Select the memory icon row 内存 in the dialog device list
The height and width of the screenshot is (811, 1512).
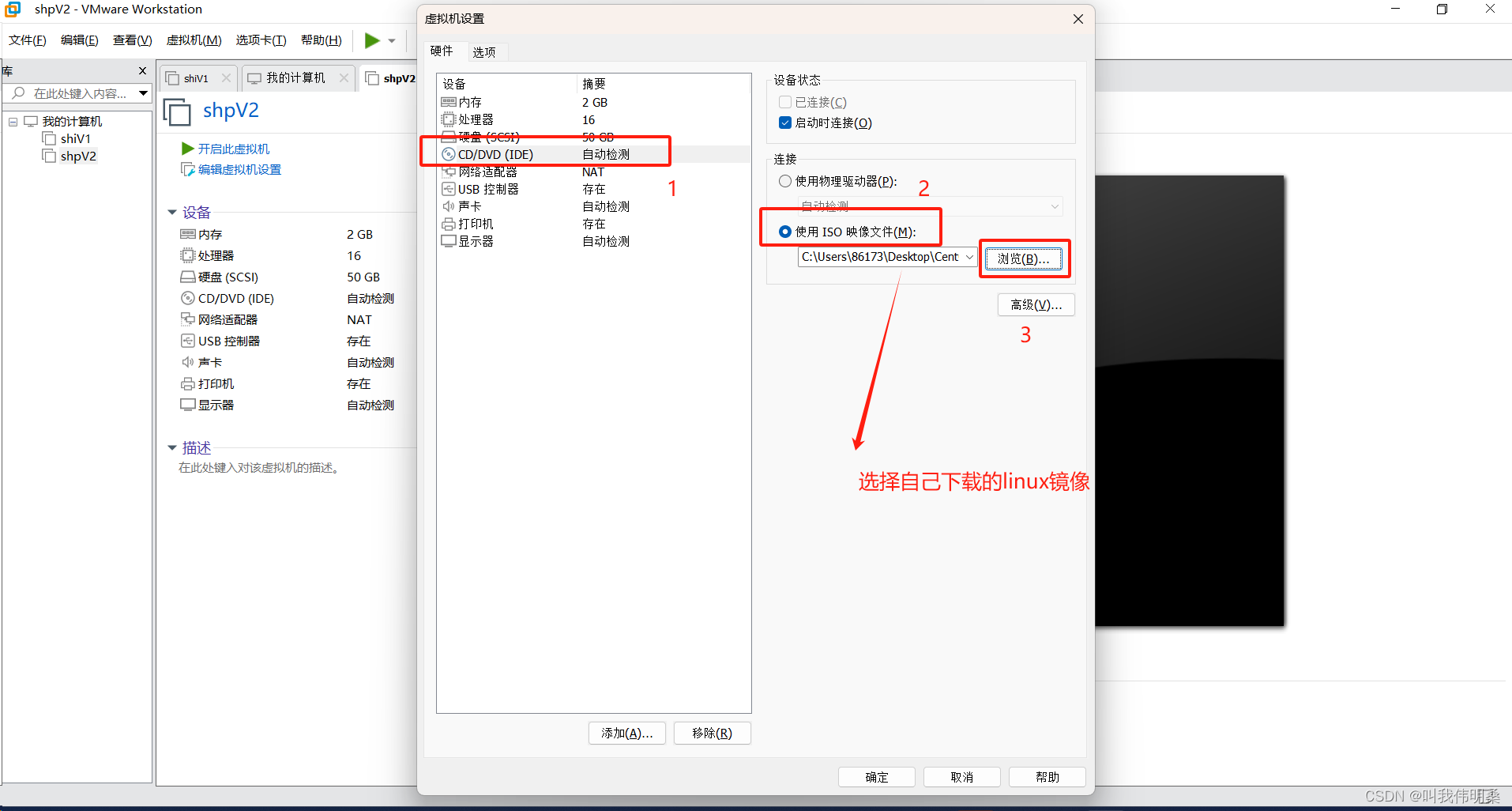pos(449,102)
